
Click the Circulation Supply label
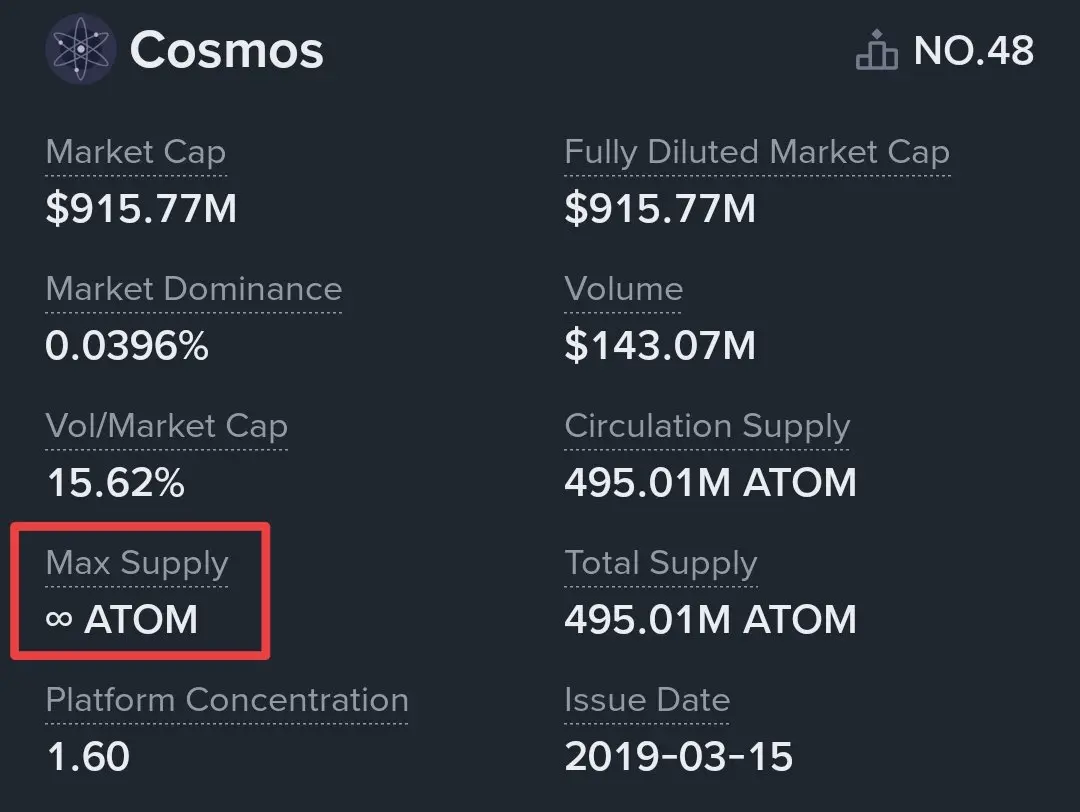coord(707,426)
